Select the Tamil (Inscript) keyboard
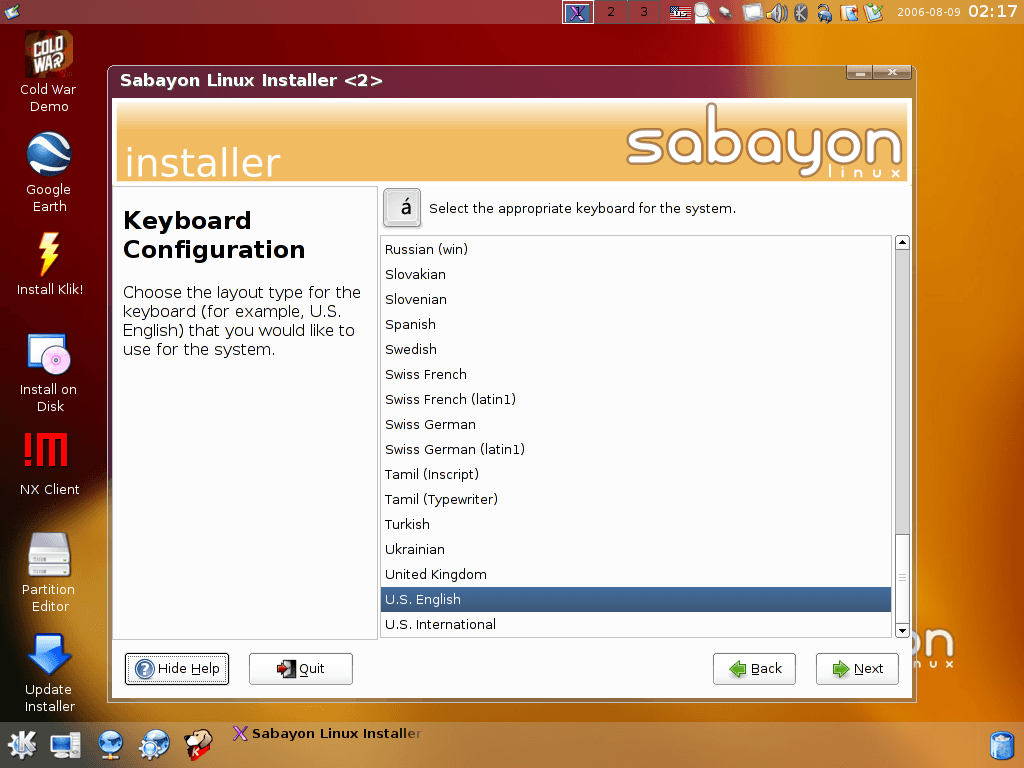This screenshot has height=768, width=1024. click(635, 474)
